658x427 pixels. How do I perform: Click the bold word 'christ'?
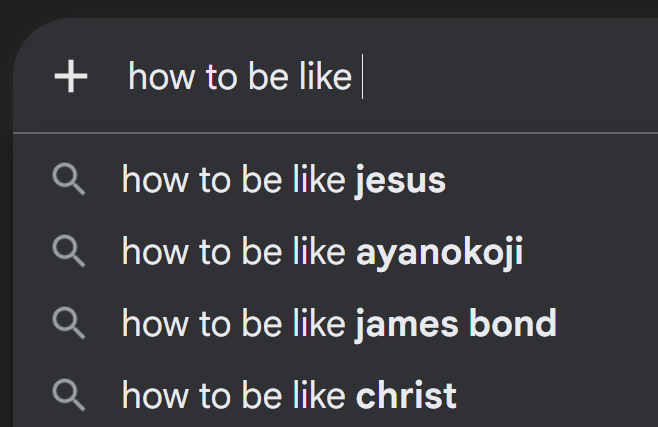tap(406, 396)
